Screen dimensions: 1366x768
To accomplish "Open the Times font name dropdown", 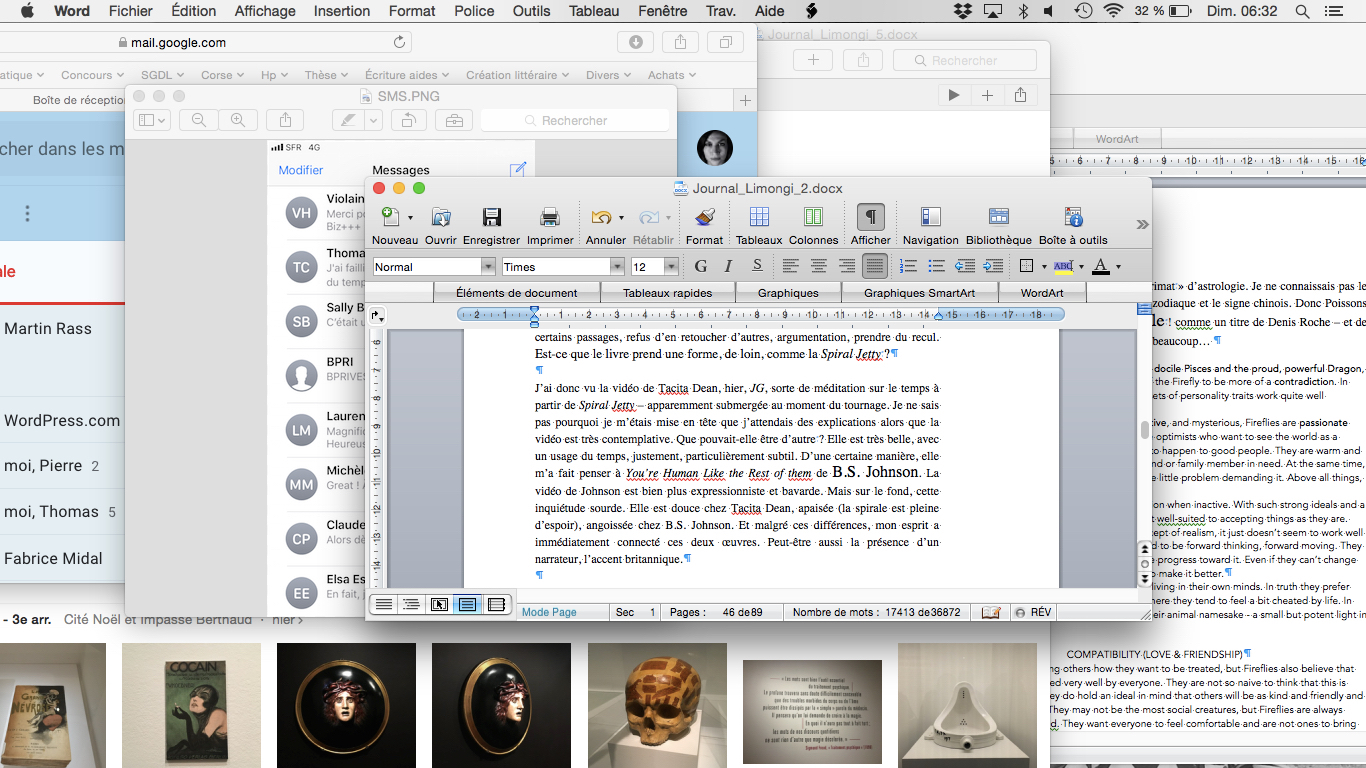I will pos(617,267).
